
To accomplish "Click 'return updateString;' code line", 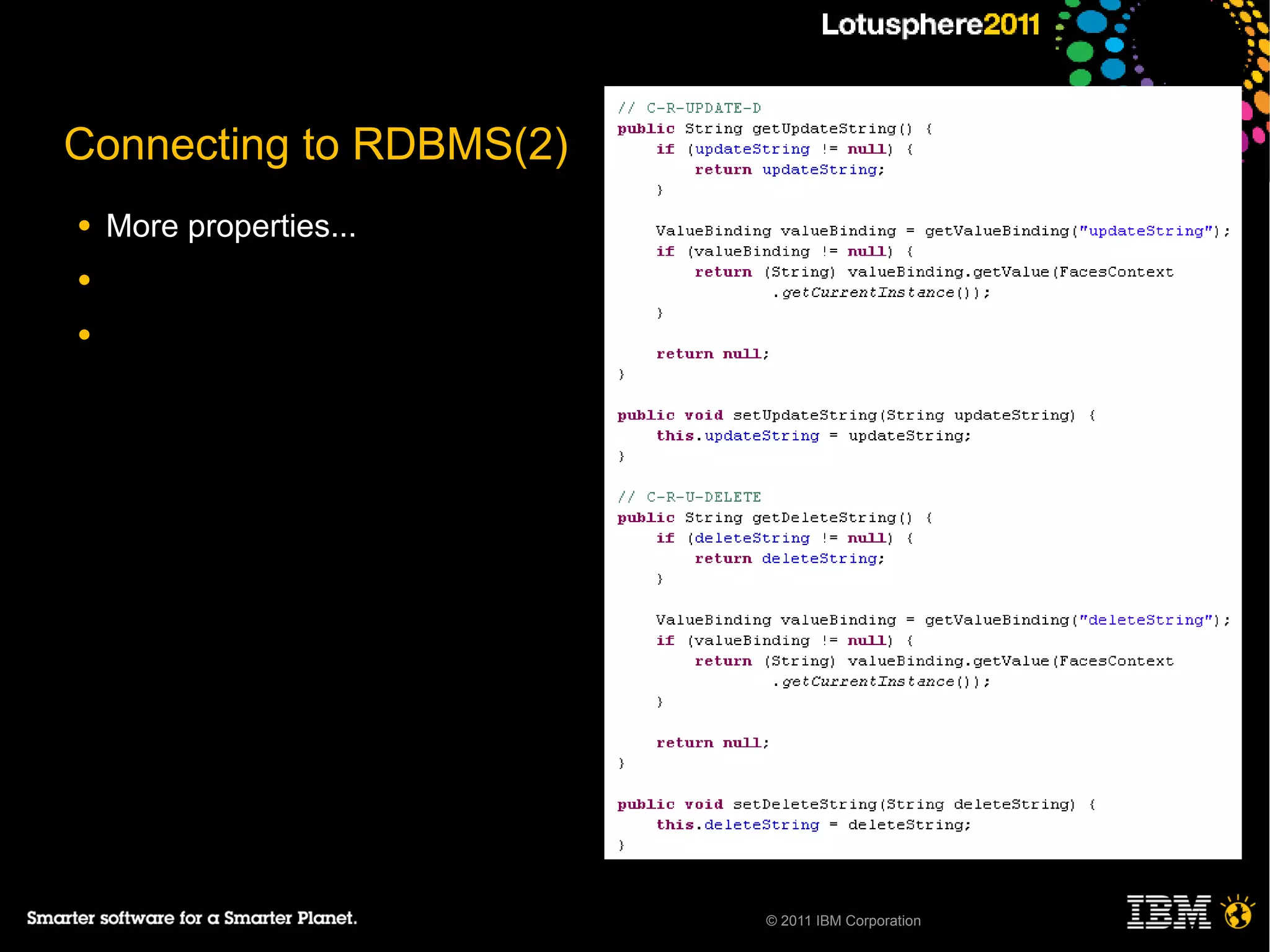I will click(789, 169).
